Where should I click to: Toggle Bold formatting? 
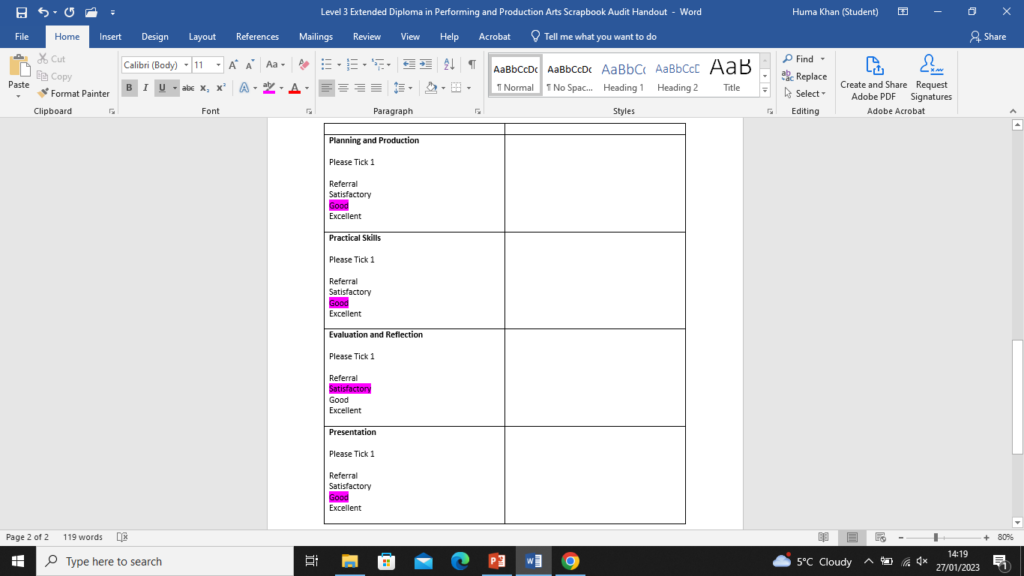(x=129, y=88)
